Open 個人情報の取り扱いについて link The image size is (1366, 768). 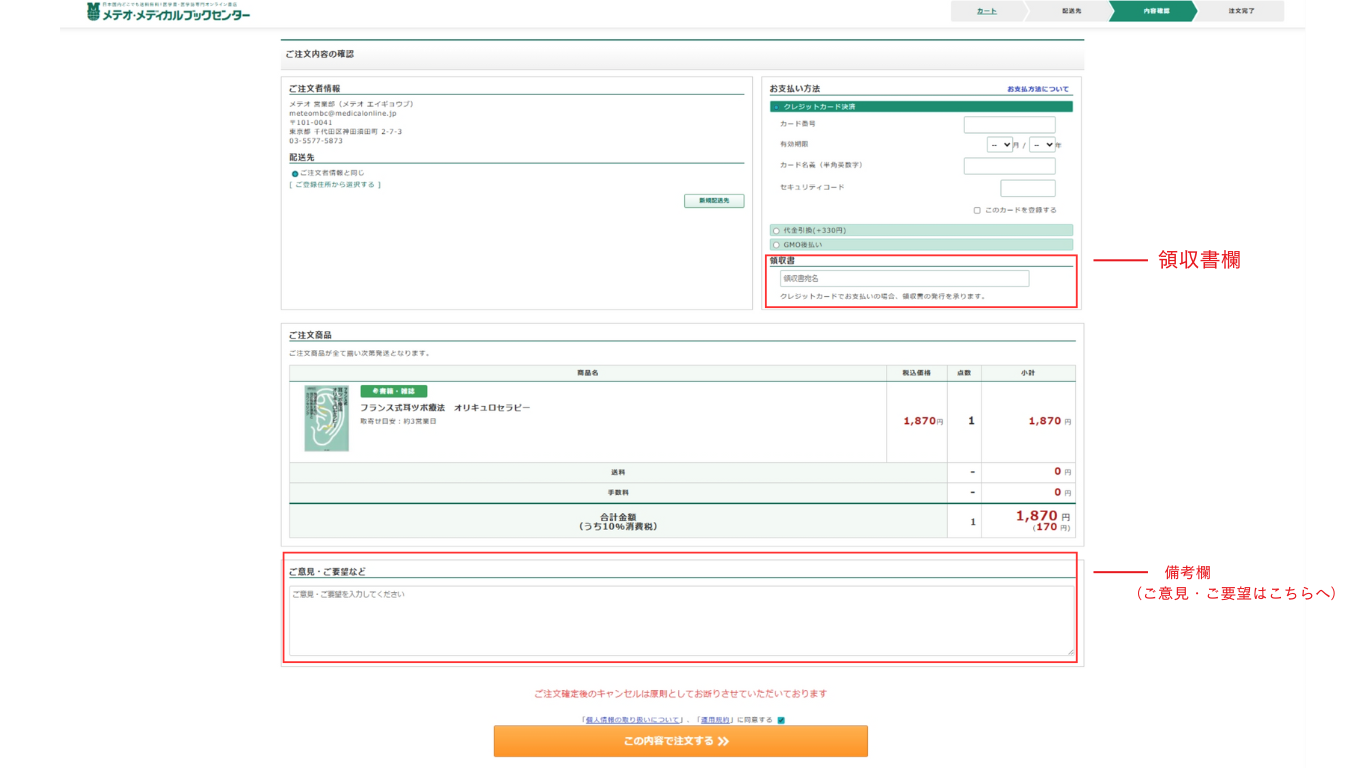click(633, 720)
